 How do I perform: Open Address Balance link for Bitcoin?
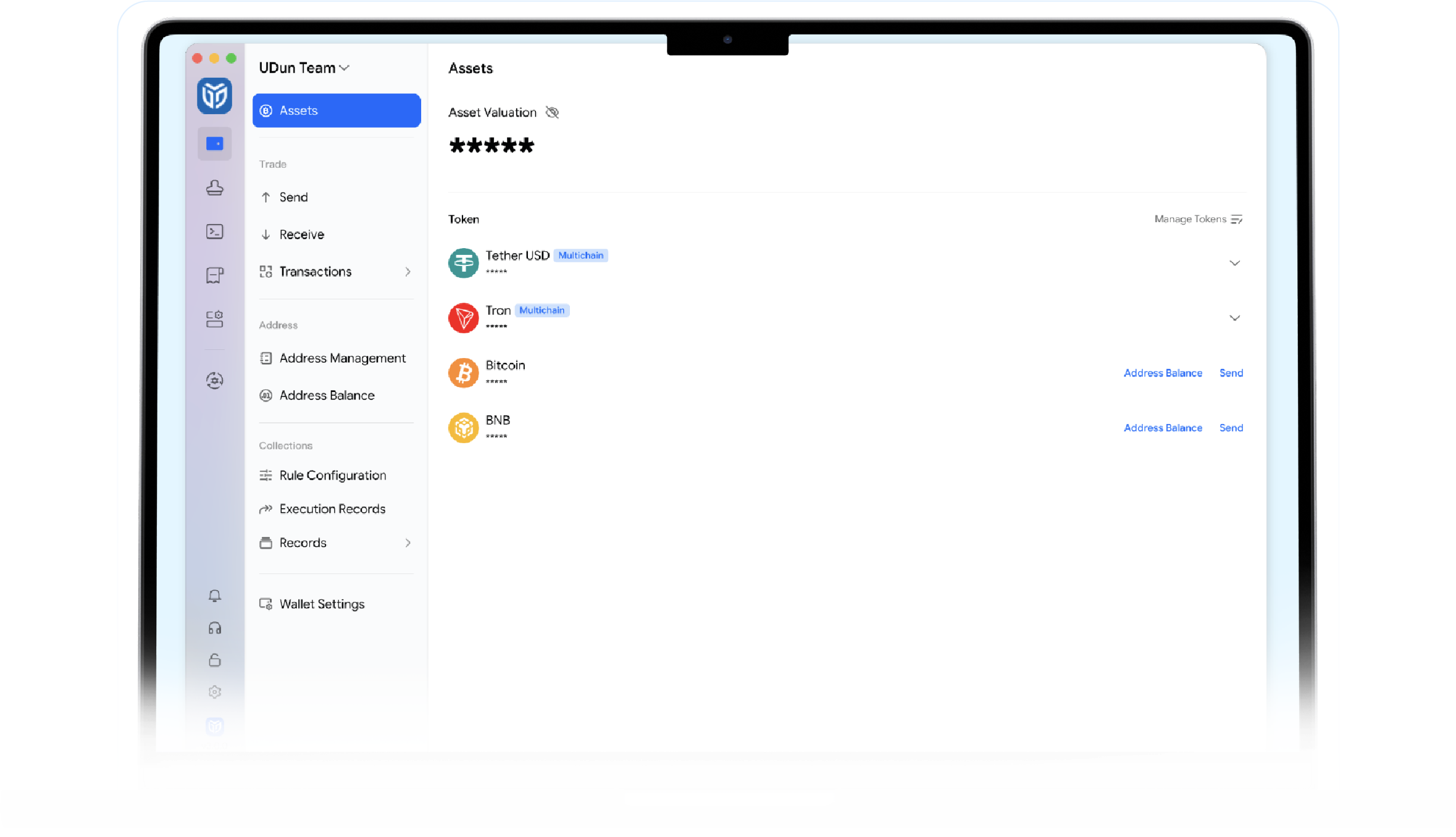click(x=1163, y=373)
